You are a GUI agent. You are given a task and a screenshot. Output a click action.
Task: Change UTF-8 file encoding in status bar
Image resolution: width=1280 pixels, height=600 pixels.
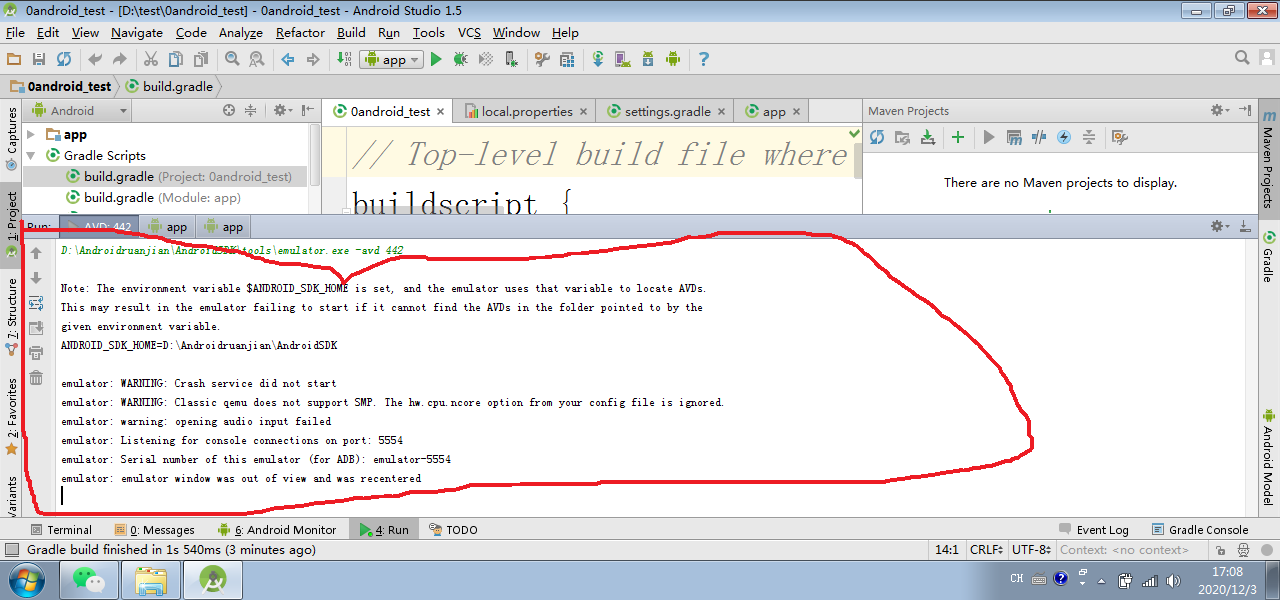[1031, 550]
